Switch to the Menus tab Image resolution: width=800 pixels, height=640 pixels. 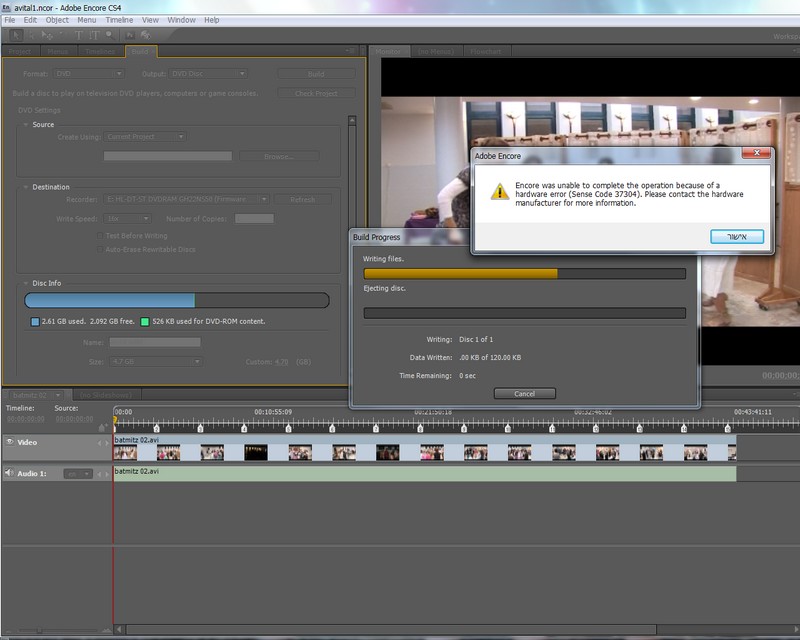pyautogui.click(x=58, y=52)
